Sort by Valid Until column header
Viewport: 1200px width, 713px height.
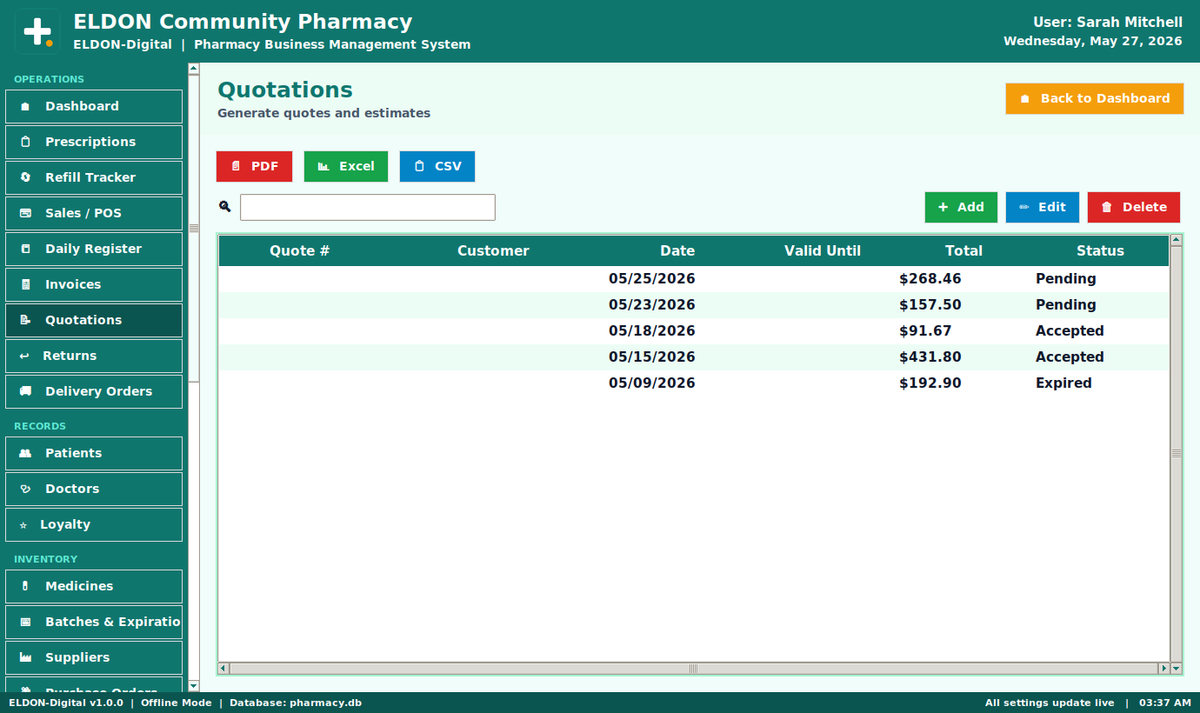pyautogui.click(x=822, y=251)
